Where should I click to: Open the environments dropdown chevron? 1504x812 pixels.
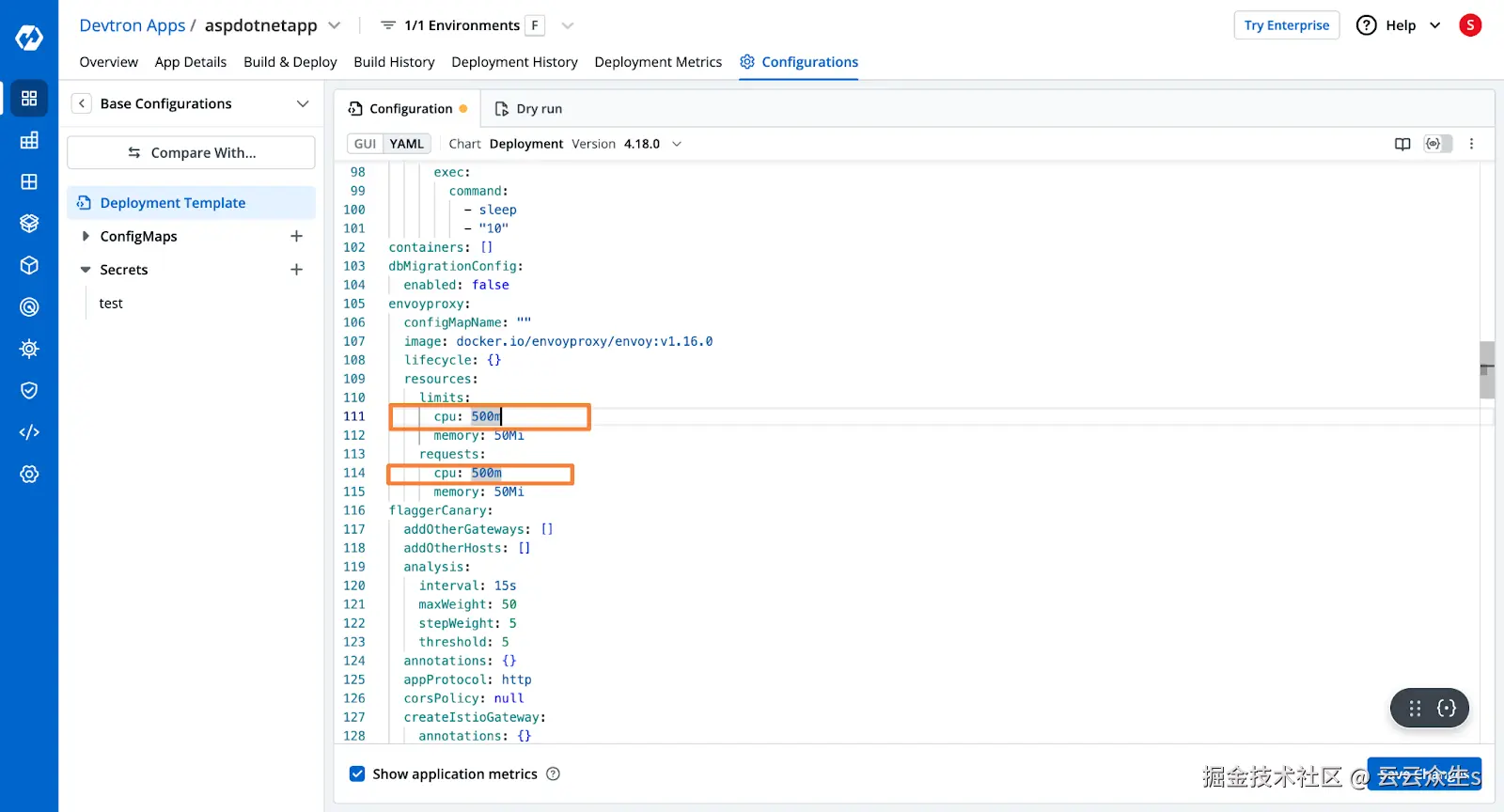(567, 25)
